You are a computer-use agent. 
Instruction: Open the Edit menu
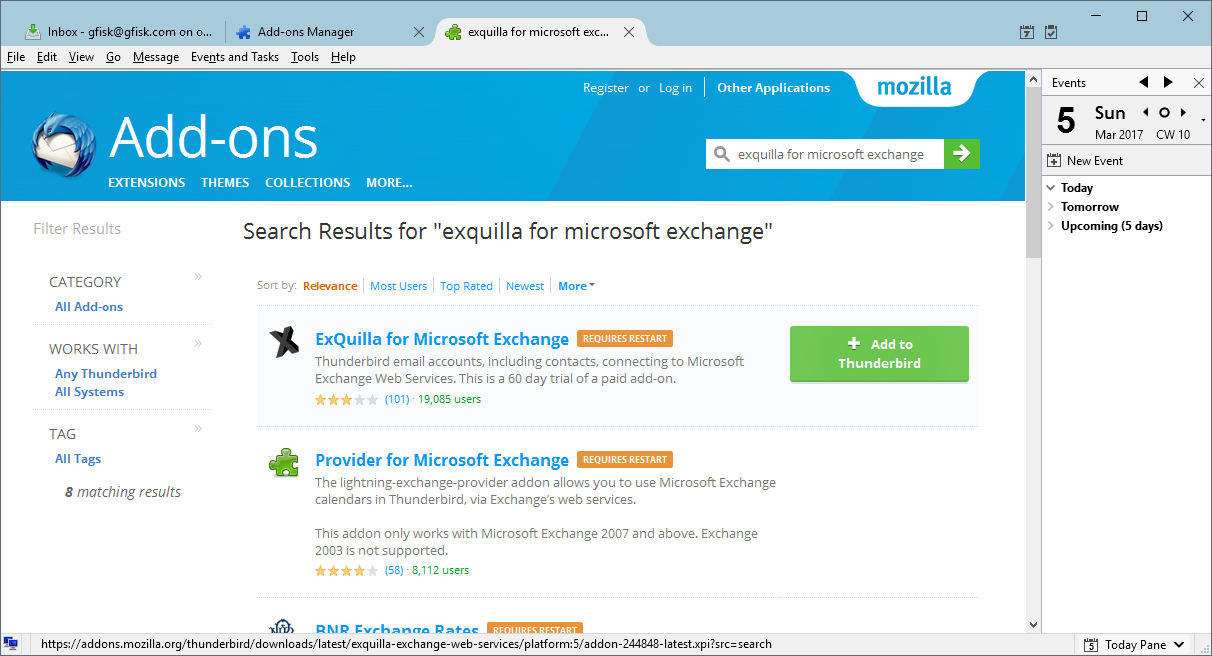(x=47, y=57)
